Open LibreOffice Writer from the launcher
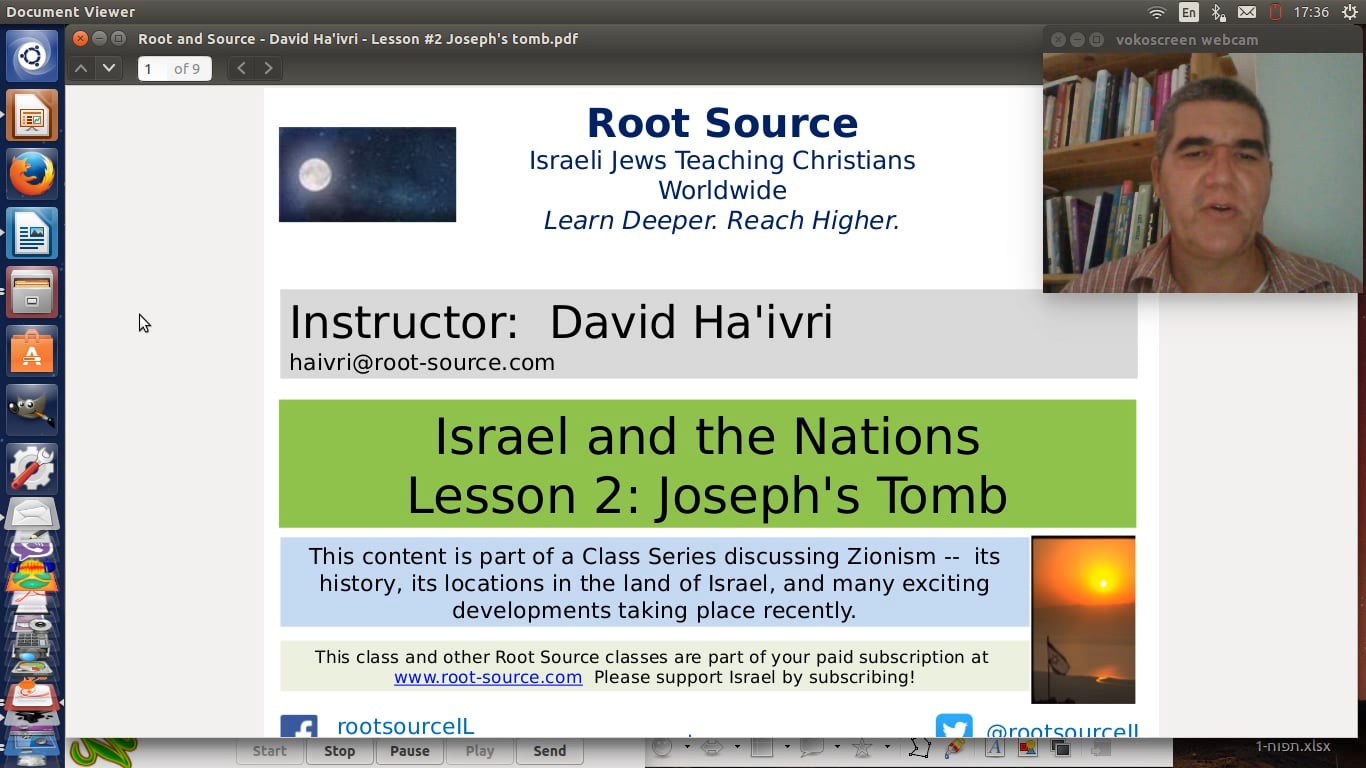This screenshot has height=768, width=1366. coord(32,233)
